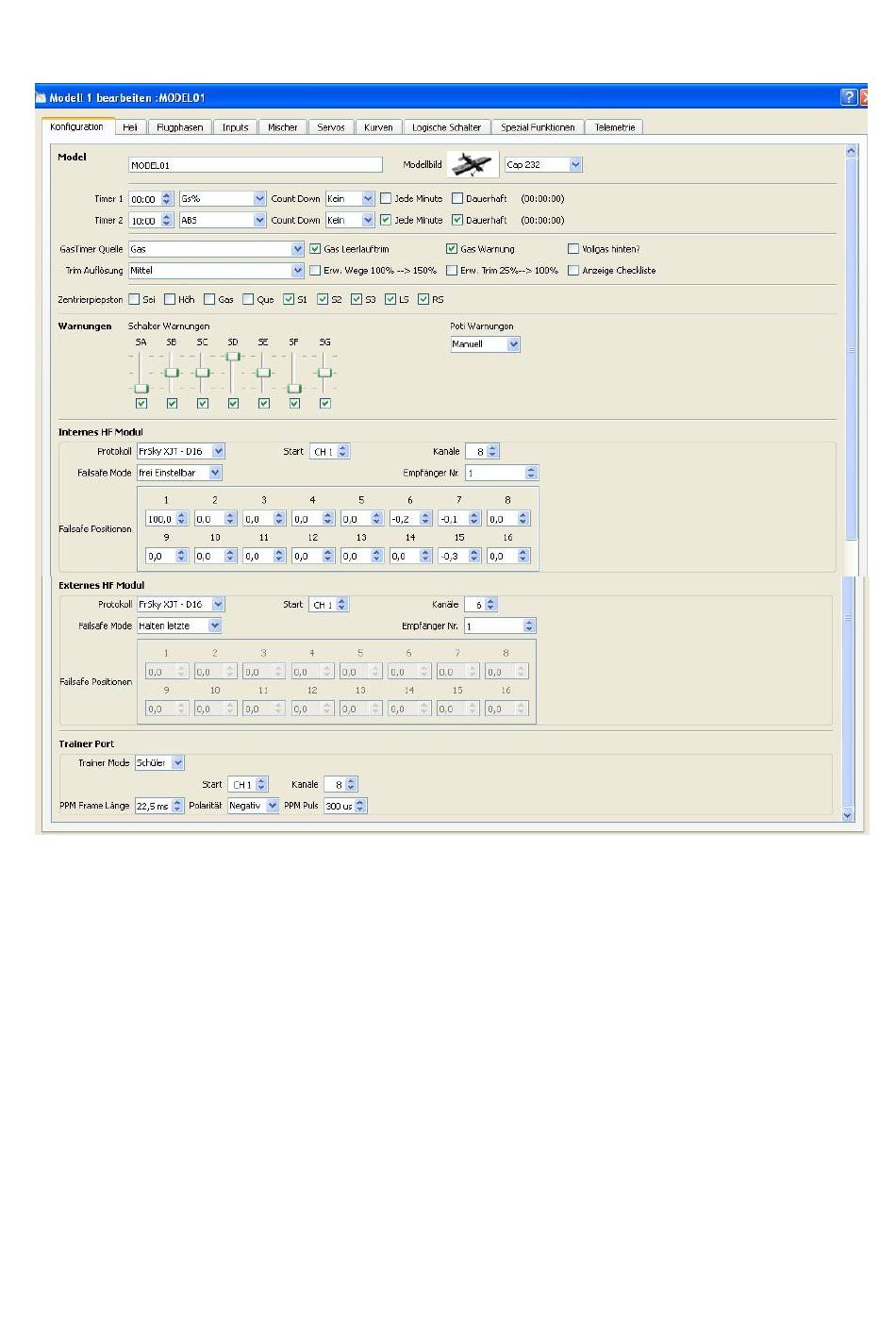Open the Timer 1 source dropdown Gs%
The image size is (896, 1319).
[x=223, y=199]
